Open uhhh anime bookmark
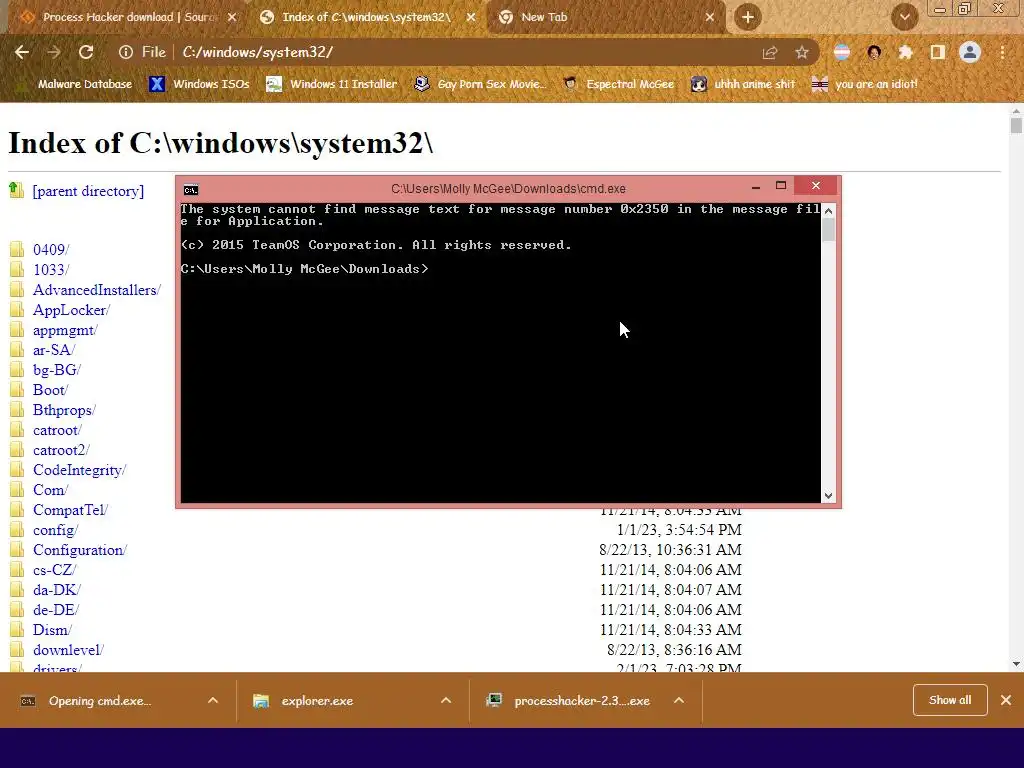 pyautogui.click(x=744, y=84)
